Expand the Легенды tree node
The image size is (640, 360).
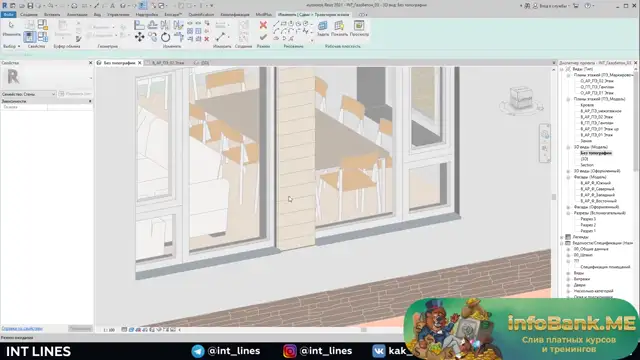562,237
